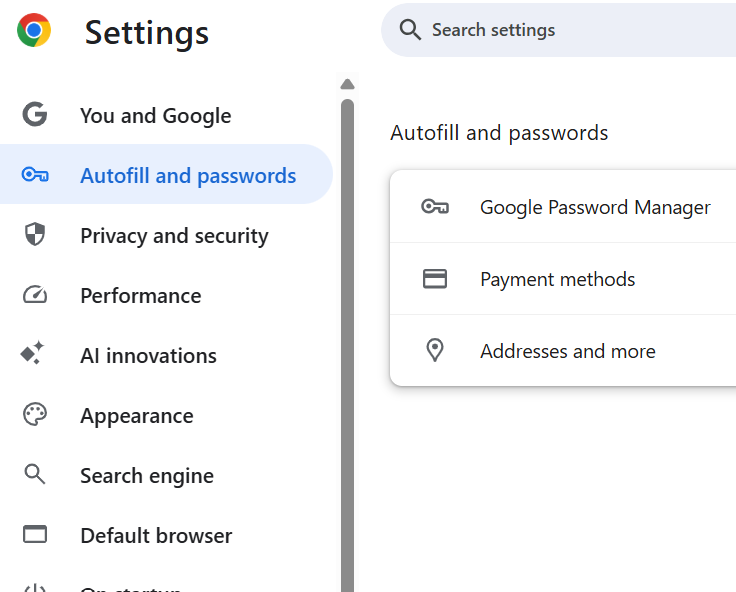Click the sidebar scrollbar up arrow
Image resolution: width=736 pixels, height=592 pixels.
pos(347,84)
